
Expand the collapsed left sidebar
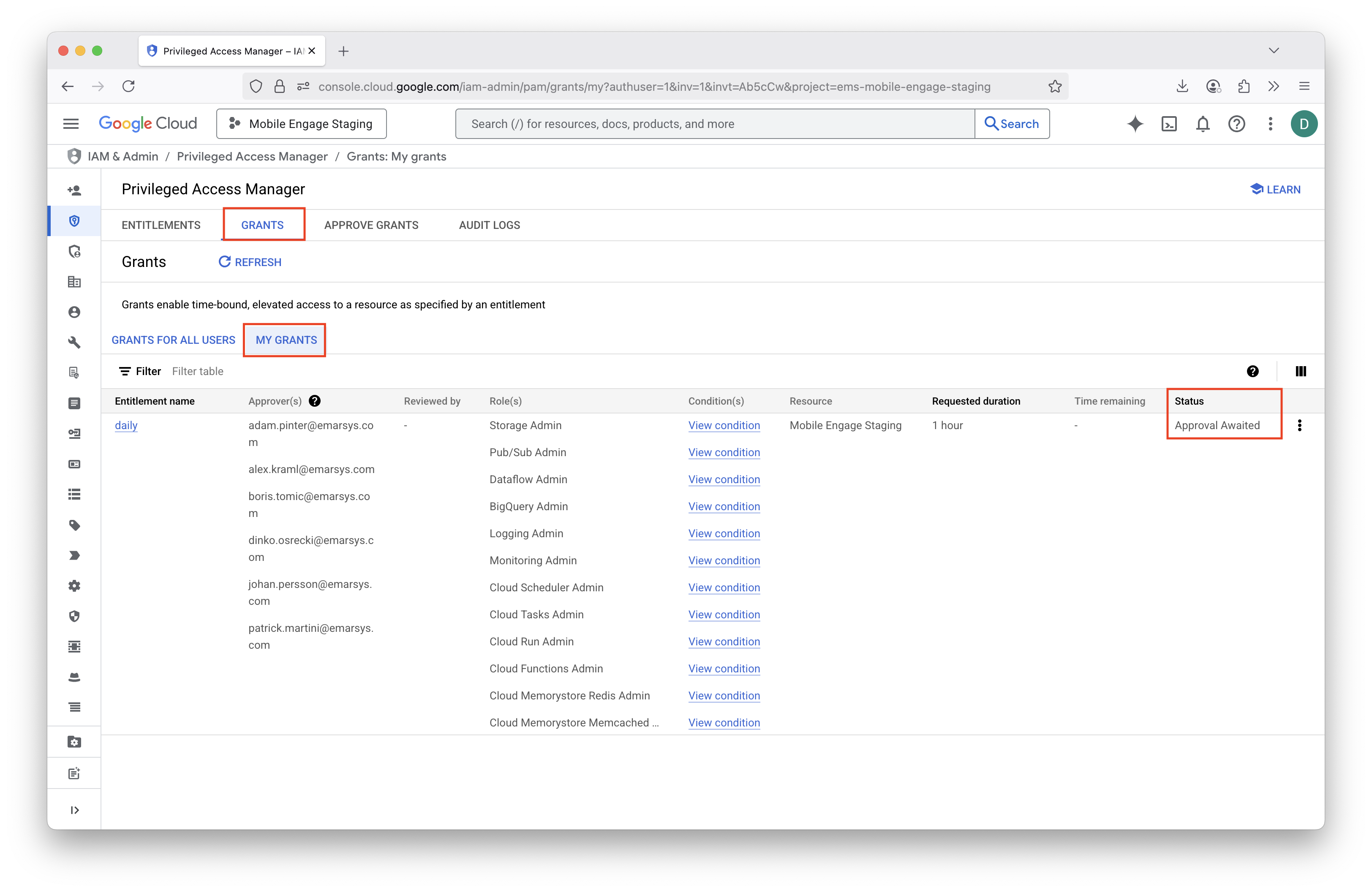click(x=74, y=810)
